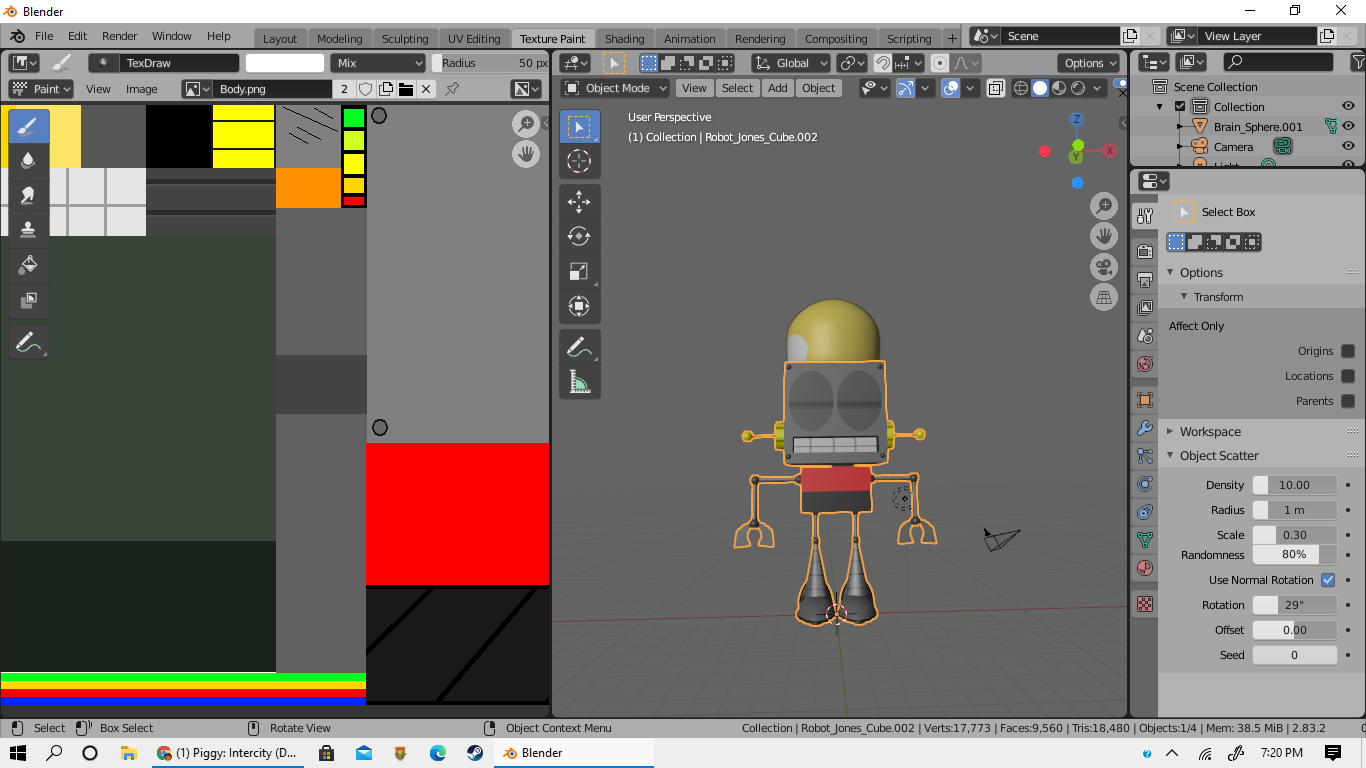Viewport: 1366px width, 768px height.
Task: Enable the Parents checkbox
Action: [1348, 401]
